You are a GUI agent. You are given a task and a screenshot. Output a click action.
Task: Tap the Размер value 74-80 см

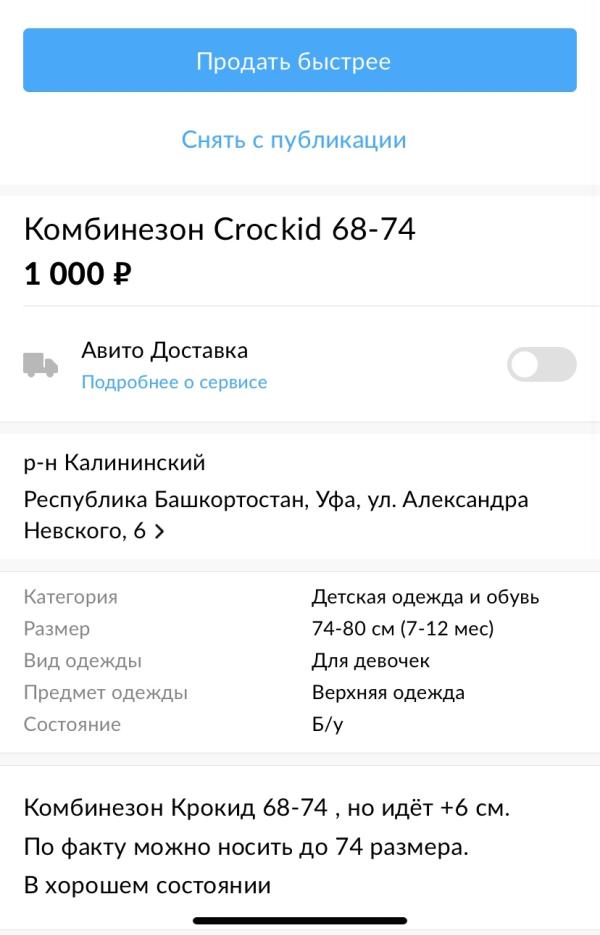pos(403,629)
